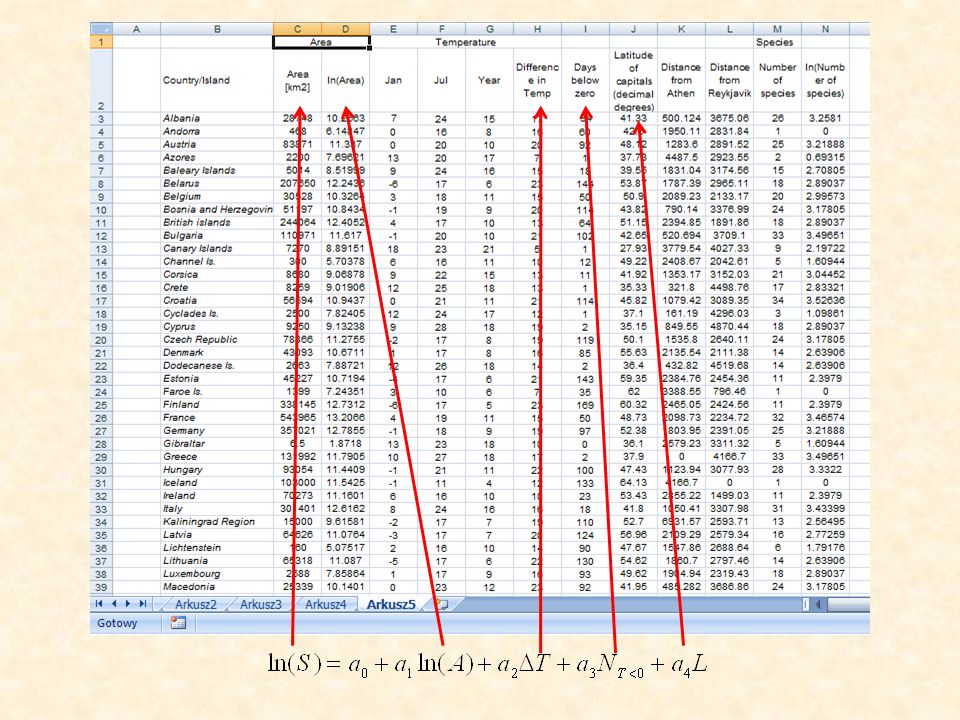Select the 'British islands' cell

pyautogui.click(x=217, y=222)
